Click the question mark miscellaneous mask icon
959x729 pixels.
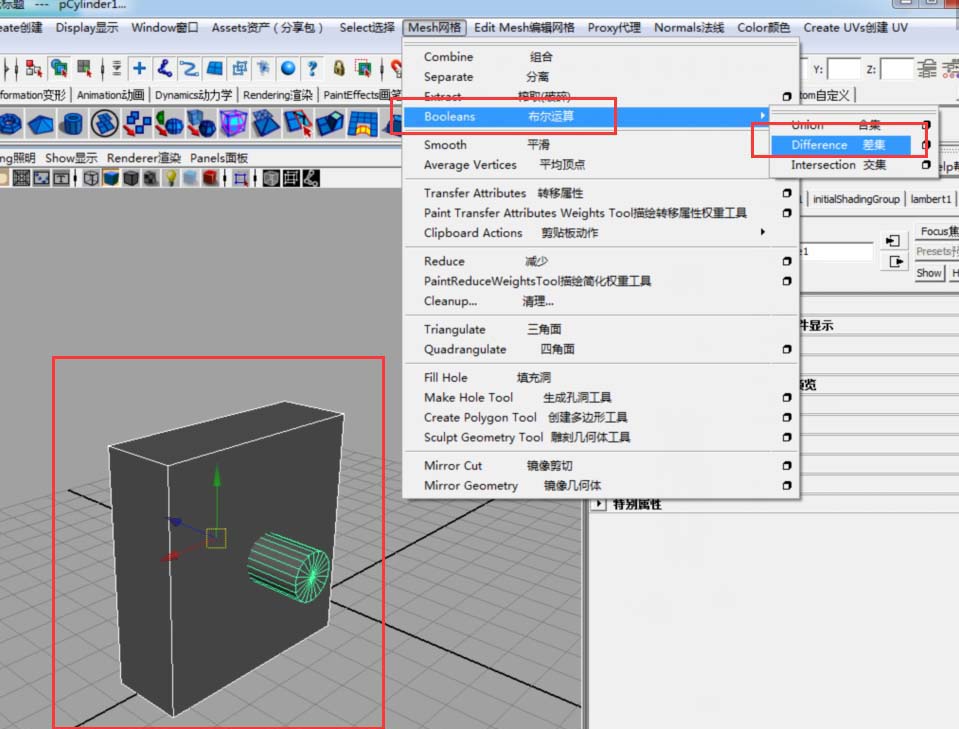point(313,68)
